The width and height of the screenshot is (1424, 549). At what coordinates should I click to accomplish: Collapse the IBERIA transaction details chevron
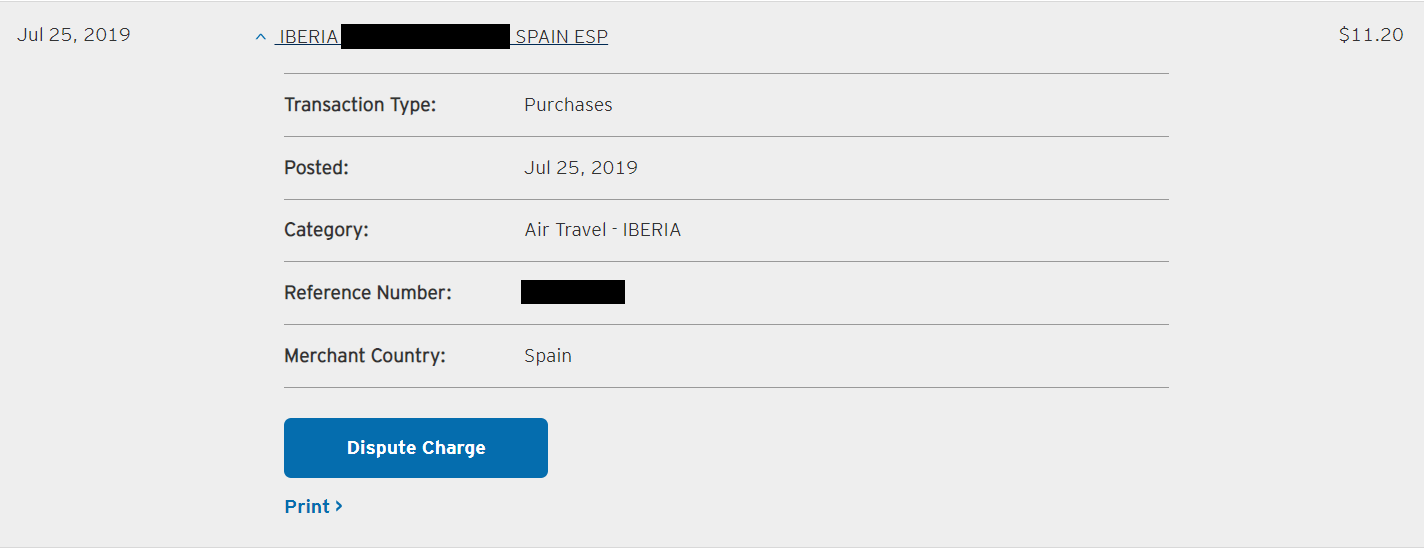261,37
